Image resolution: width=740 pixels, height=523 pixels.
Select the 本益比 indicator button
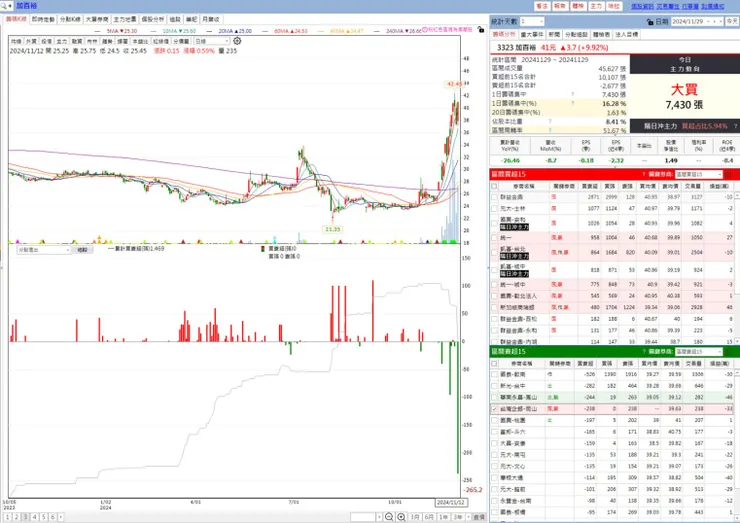click(140, 41)
